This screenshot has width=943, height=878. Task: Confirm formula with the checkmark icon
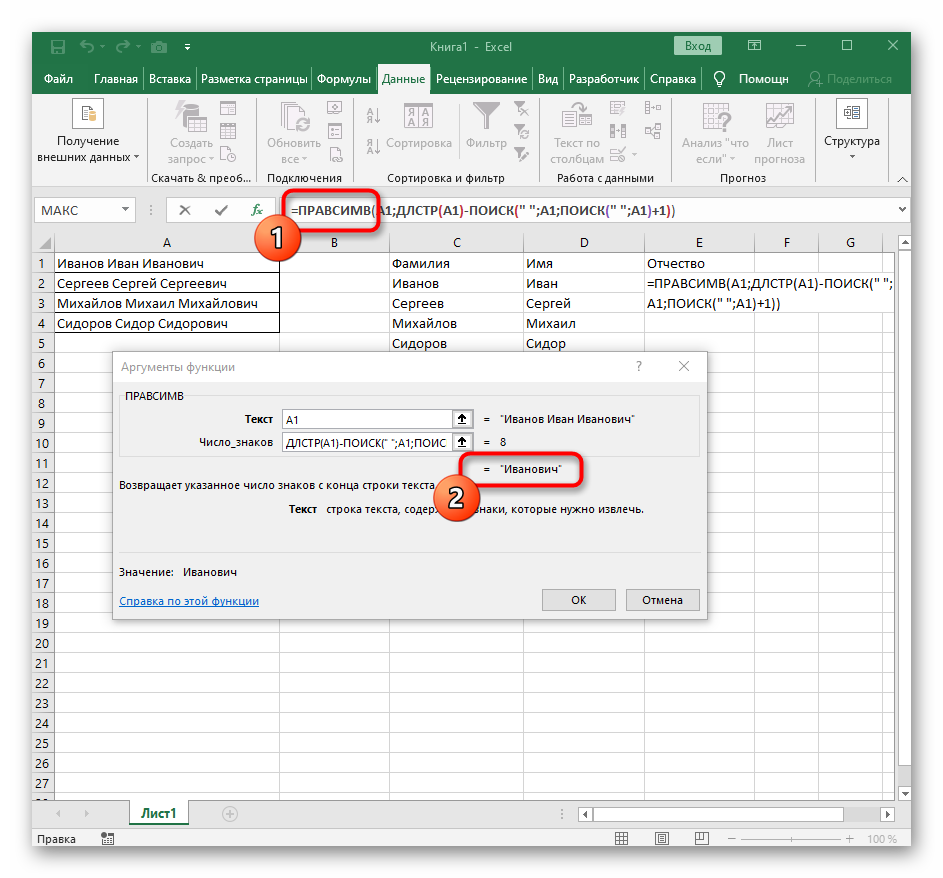pyautogui.click(x=221, y=211)
